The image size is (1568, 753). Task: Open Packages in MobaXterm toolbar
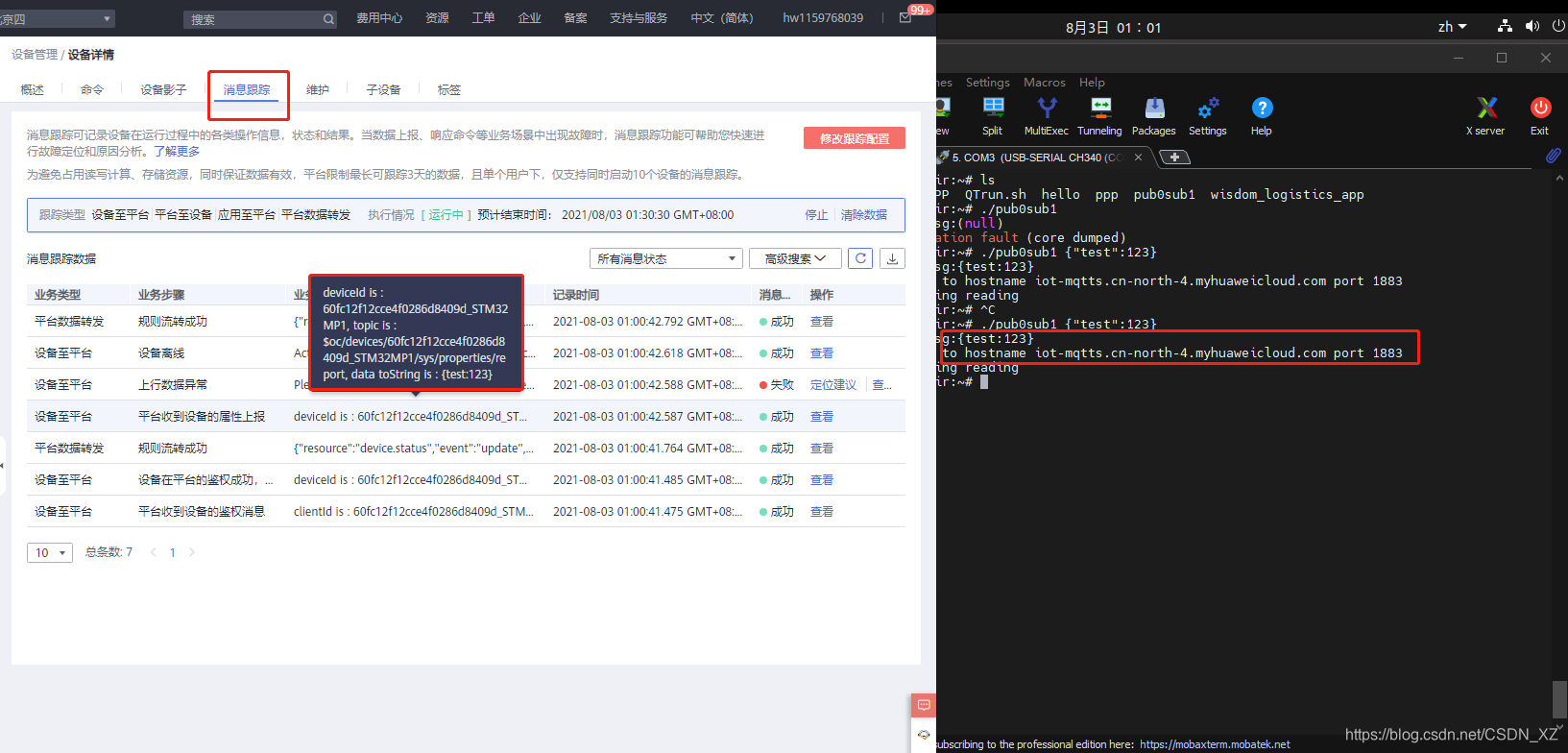click(1154, 116)
